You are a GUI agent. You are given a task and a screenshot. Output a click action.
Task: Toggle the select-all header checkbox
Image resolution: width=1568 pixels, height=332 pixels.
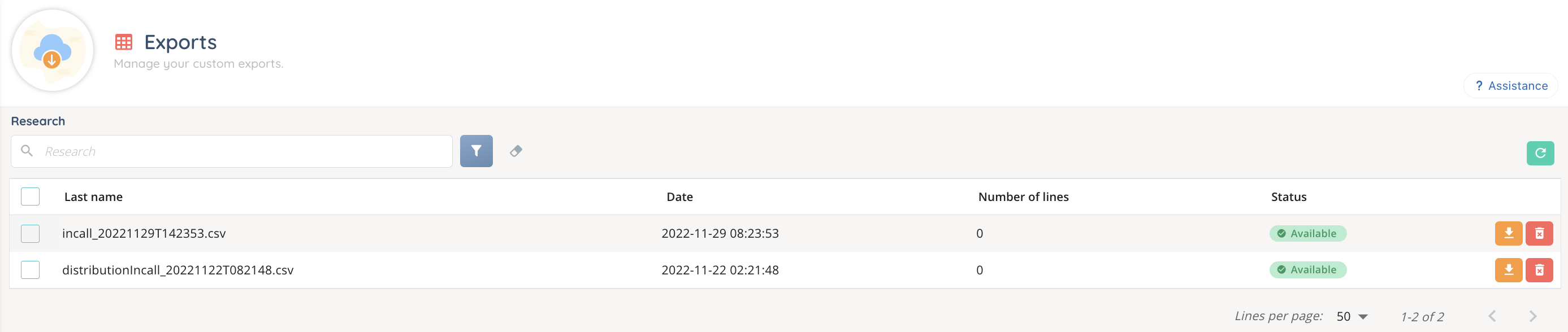pos(31,197)
